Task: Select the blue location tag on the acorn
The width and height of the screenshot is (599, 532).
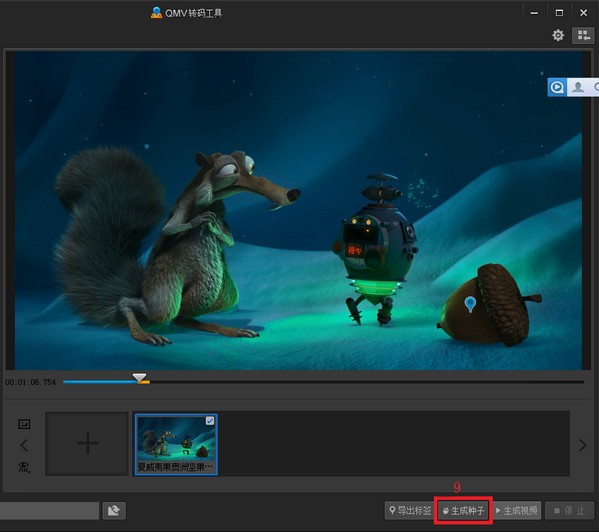Action: pos(470,304)
